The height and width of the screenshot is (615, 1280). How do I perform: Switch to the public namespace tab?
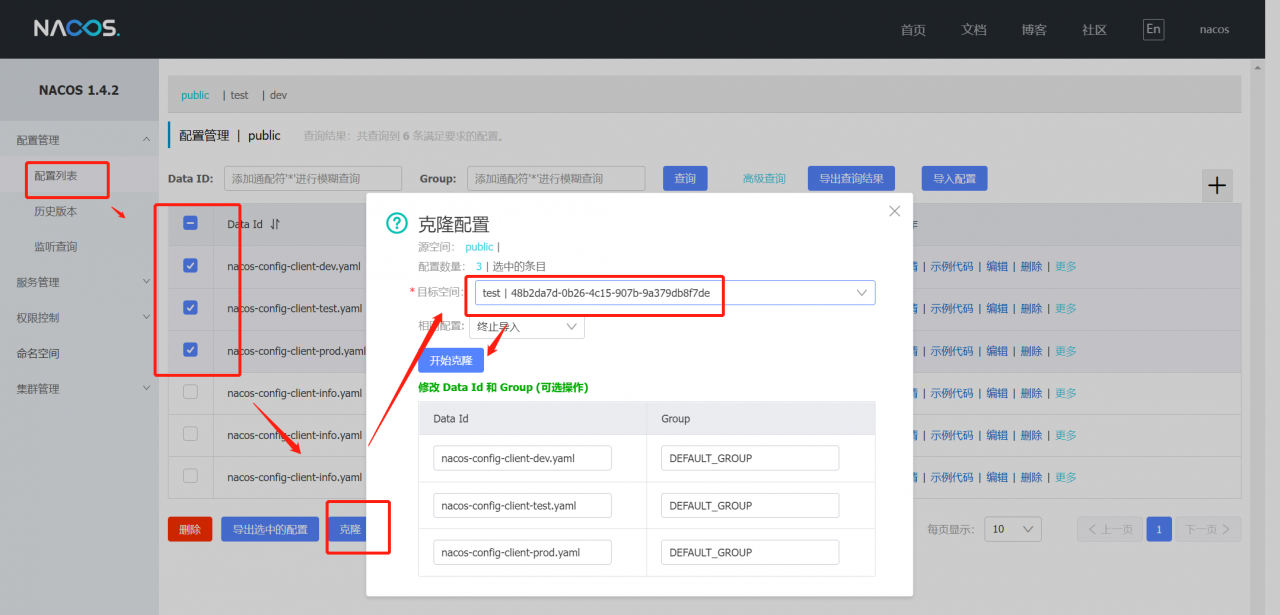(x=195, y=95)
